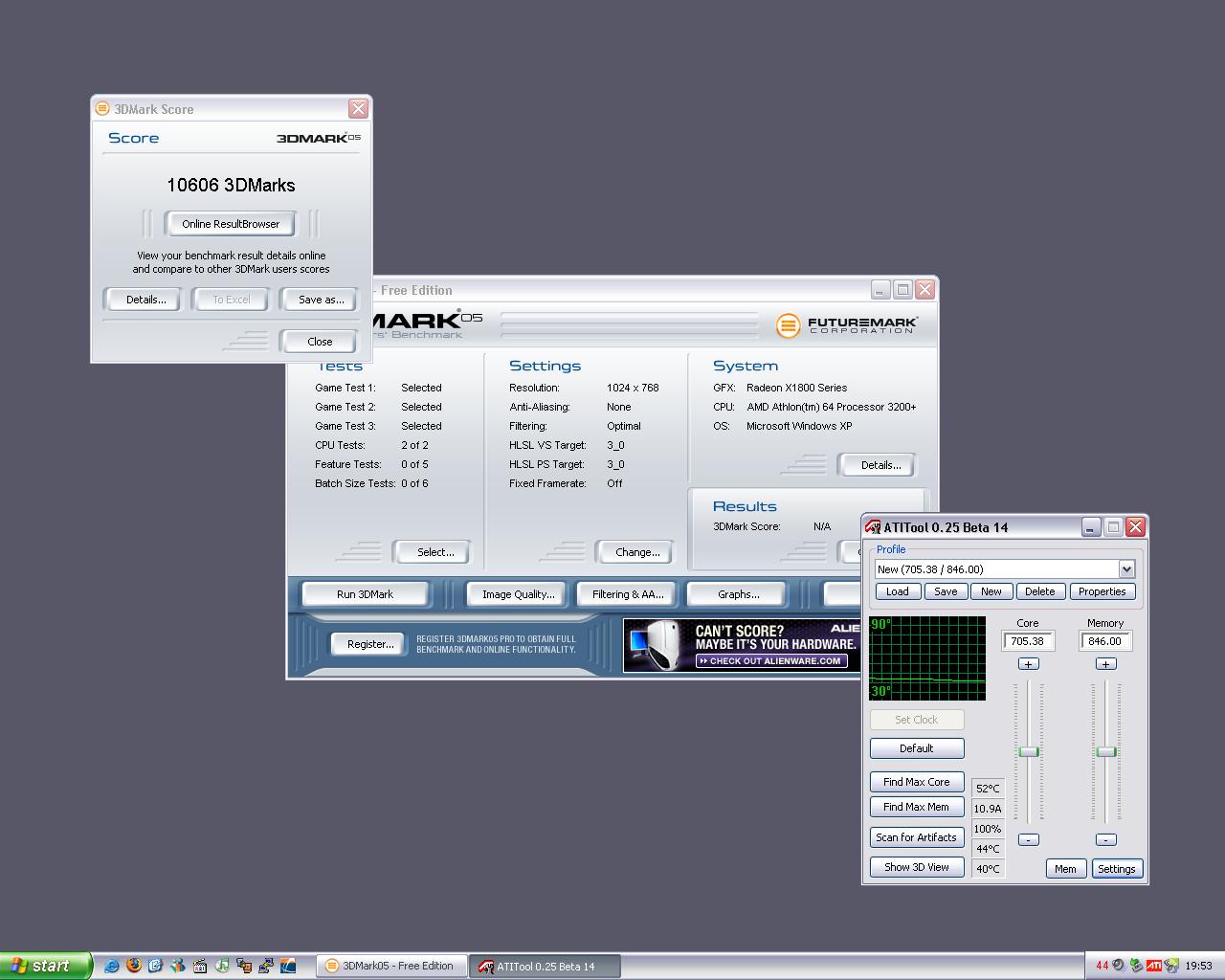Screen dimensions: 1225x980
Task: Open Filtering & AA options
Action: point(628,594)
